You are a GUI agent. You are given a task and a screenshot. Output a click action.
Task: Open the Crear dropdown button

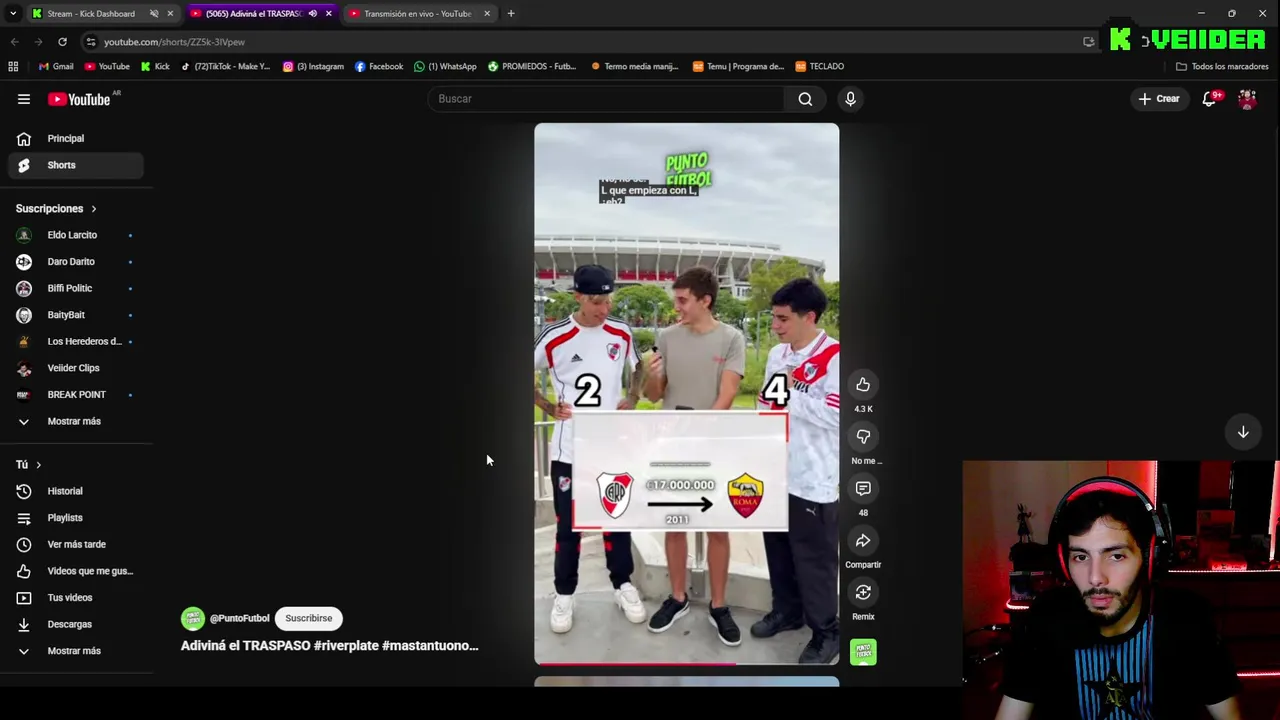1159,99
